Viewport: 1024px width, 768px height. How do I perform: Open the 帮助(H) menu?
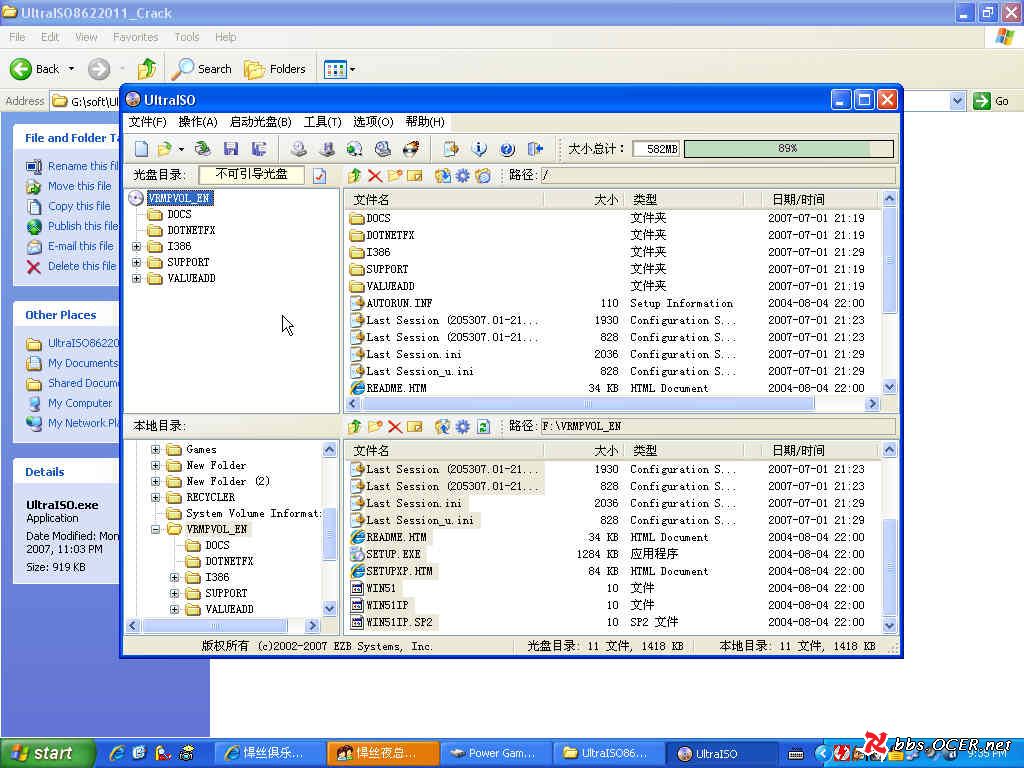click(x=425, y=122)
